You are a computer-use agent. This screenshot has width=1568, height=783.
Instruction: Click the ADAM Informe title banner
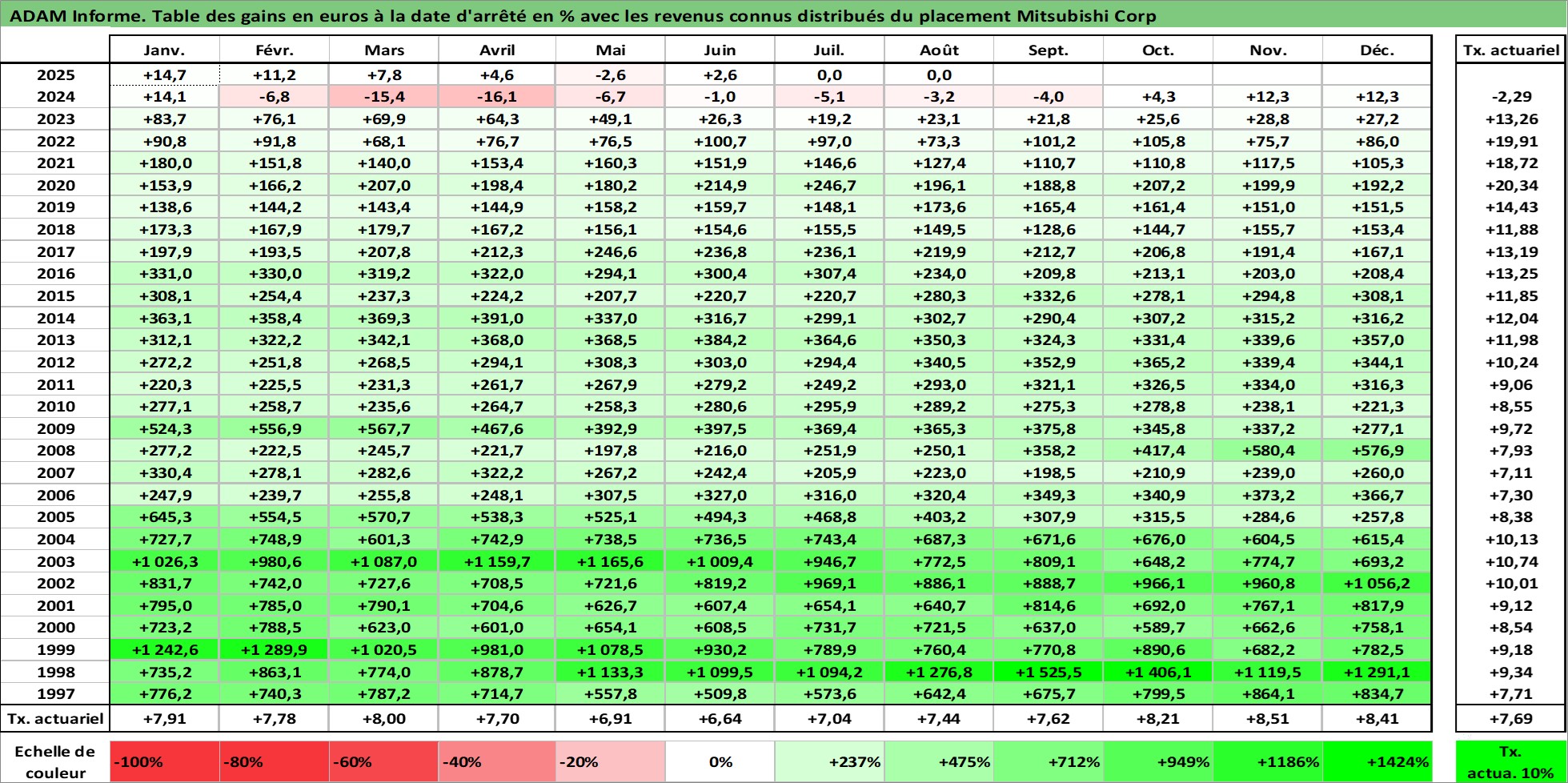(784, 15)
